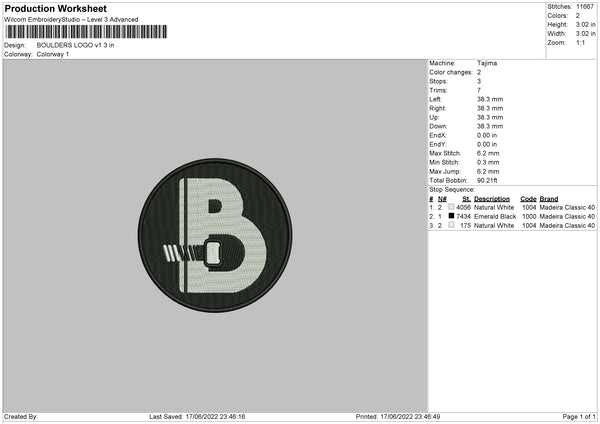Click the 'Code' column header
The width and height of the screenshot is (600, 424).
(528, 199)
